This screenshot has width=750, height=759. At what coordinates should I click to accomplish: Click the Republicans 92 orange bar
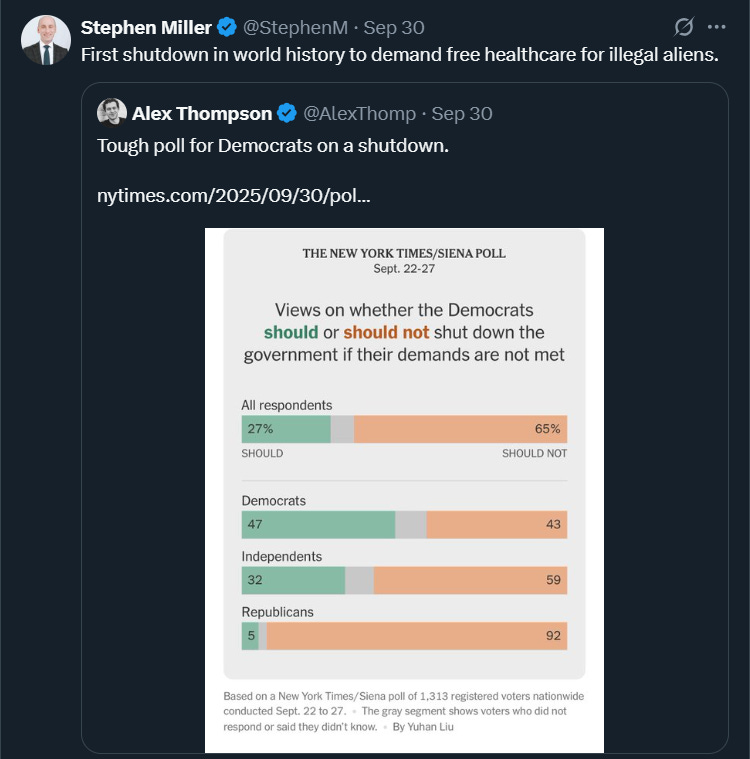417,636
